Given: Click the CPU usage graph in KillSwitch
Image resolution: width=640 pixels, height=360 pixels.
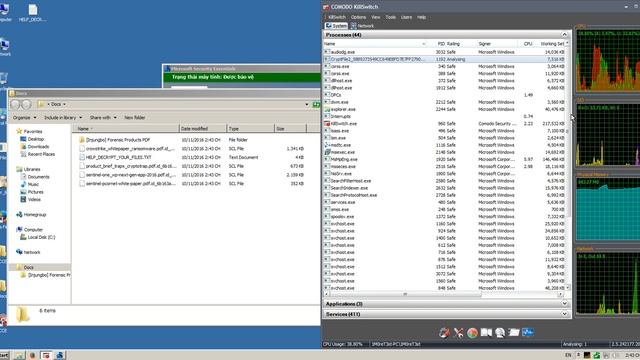Looking at the screenshot, I should (x=608, y=60).
